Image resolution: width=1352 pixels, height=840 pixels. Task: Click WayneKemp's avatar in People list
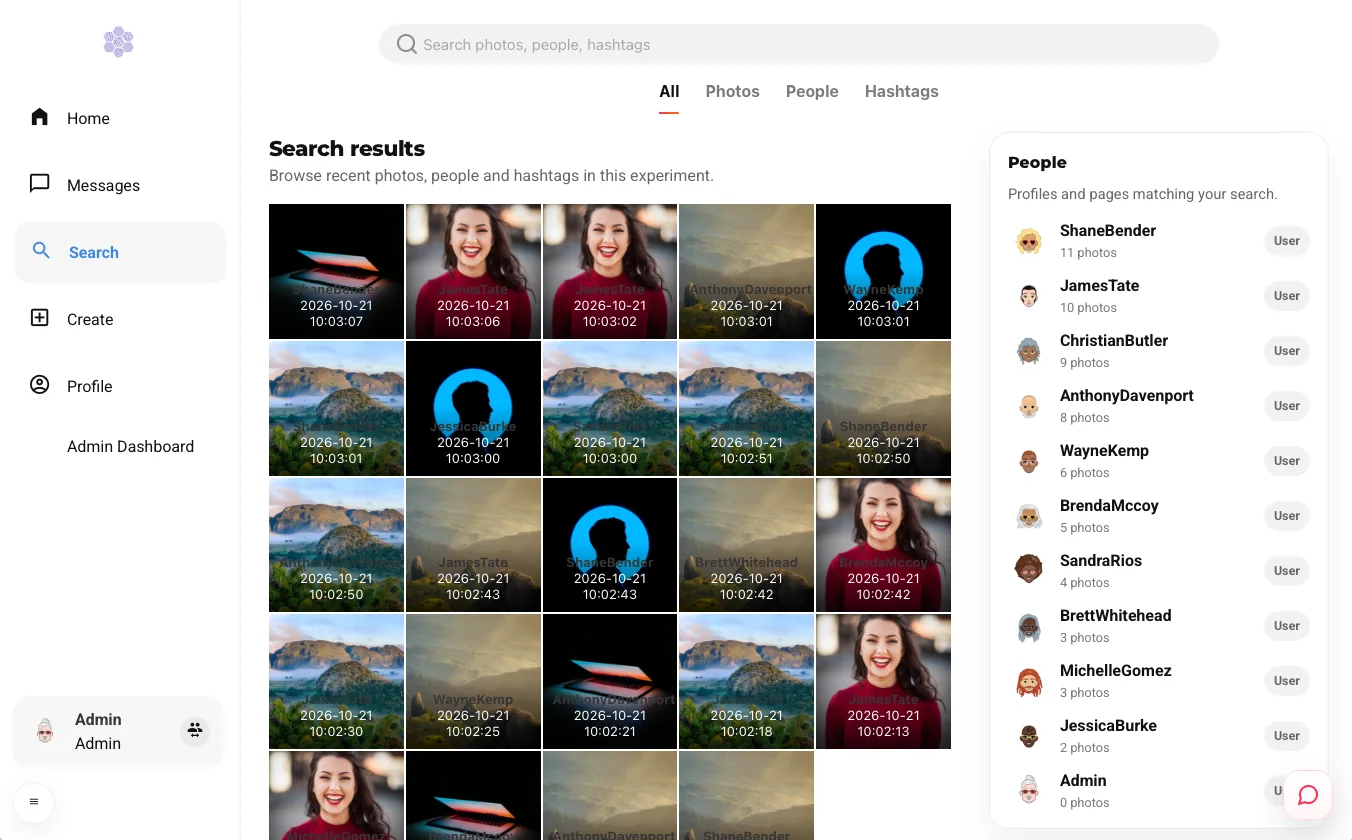click(x=1029, y=461)
